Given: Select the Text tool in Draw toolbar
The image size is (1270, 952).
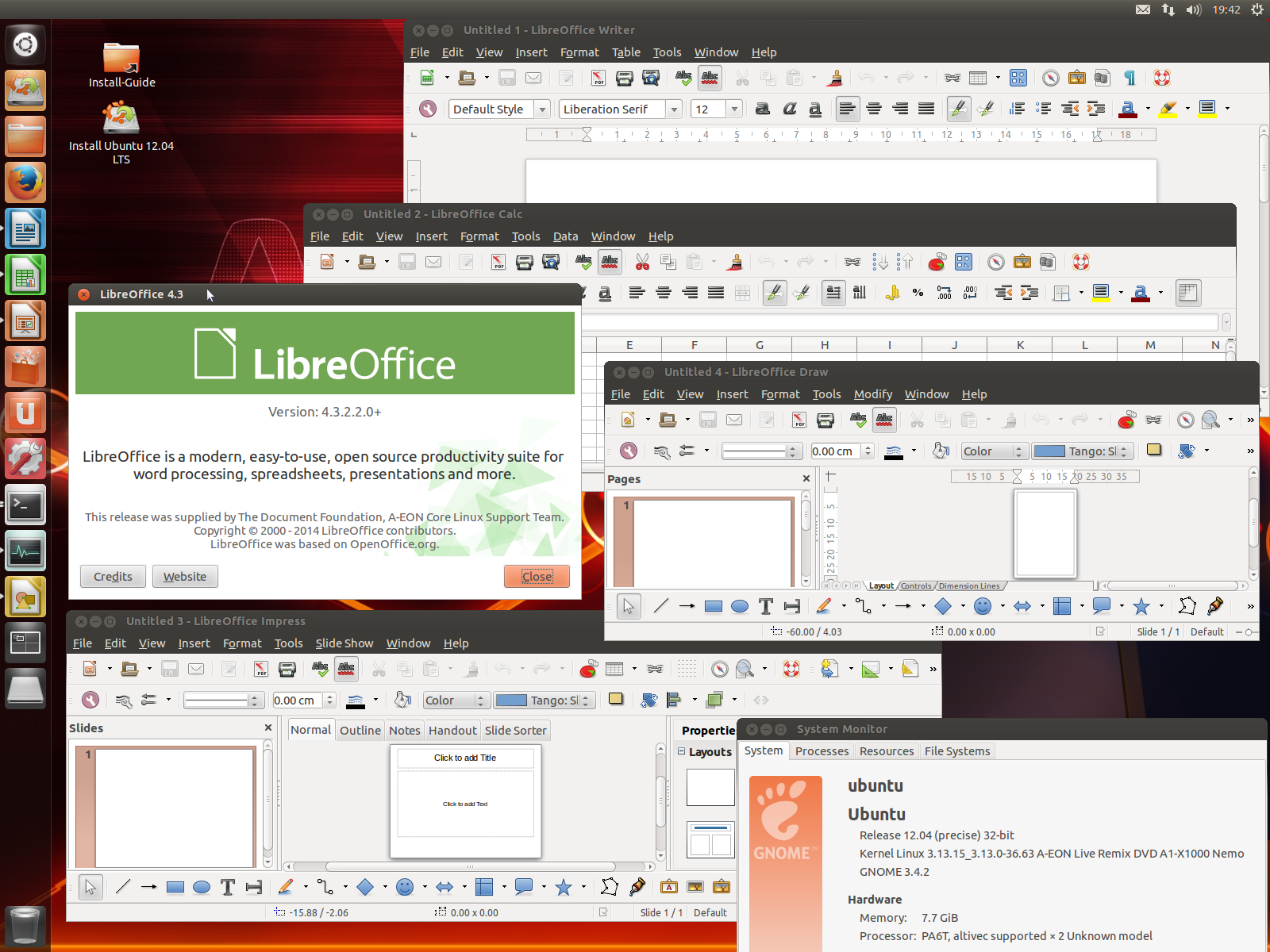Looking at the screenshot, I should tap(766, 607).
